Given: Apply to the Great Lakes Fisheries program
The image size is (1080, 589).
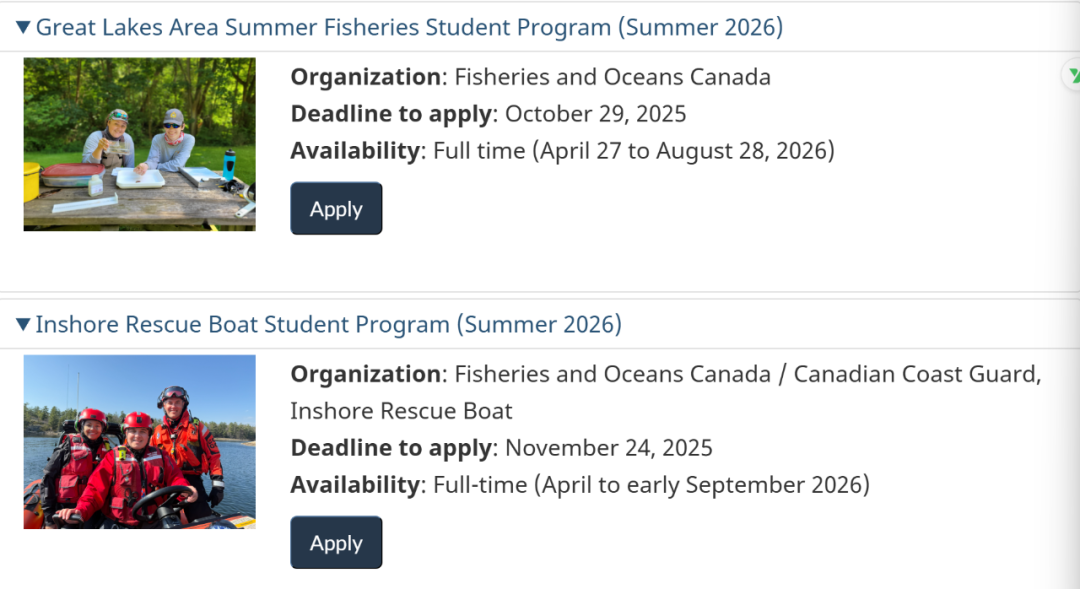Looking at the screenshot, I should click(x=336, y=209).
